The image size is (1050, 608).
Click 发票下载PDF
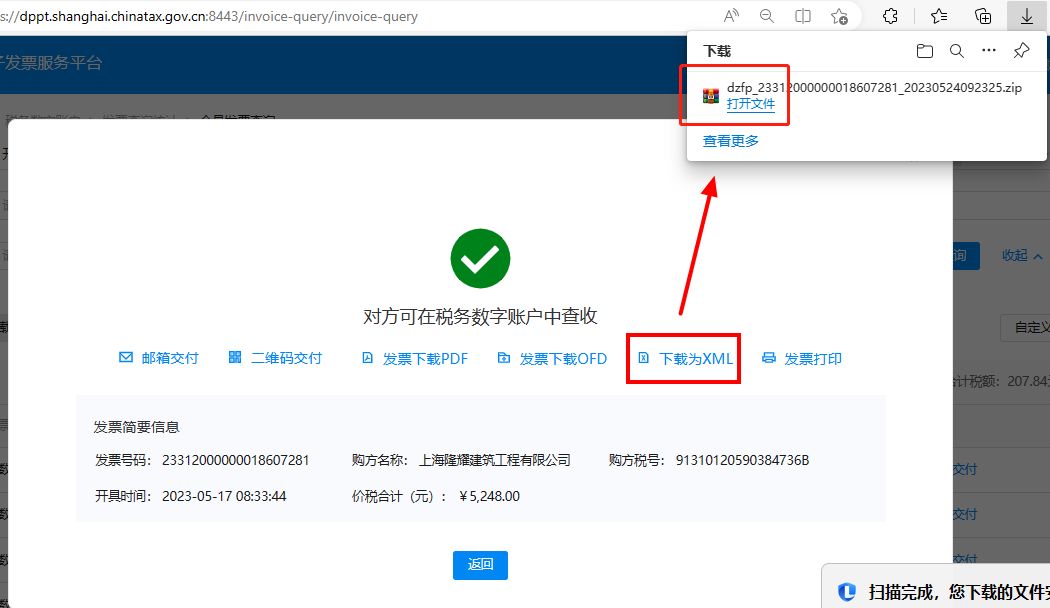pos(414,359)
